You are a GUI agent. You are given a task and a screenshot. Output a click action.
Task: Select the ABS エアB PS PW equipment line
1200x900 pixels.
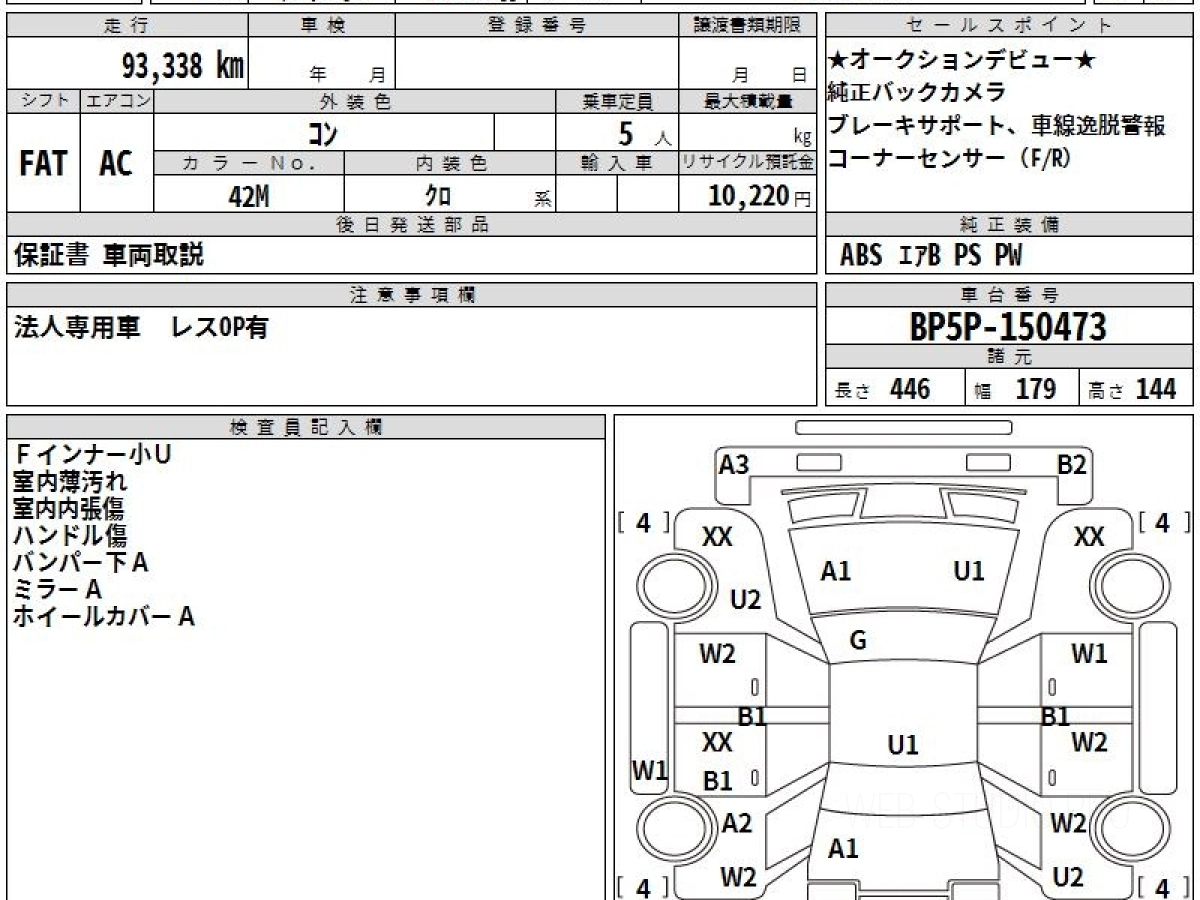tap(931, 256)
